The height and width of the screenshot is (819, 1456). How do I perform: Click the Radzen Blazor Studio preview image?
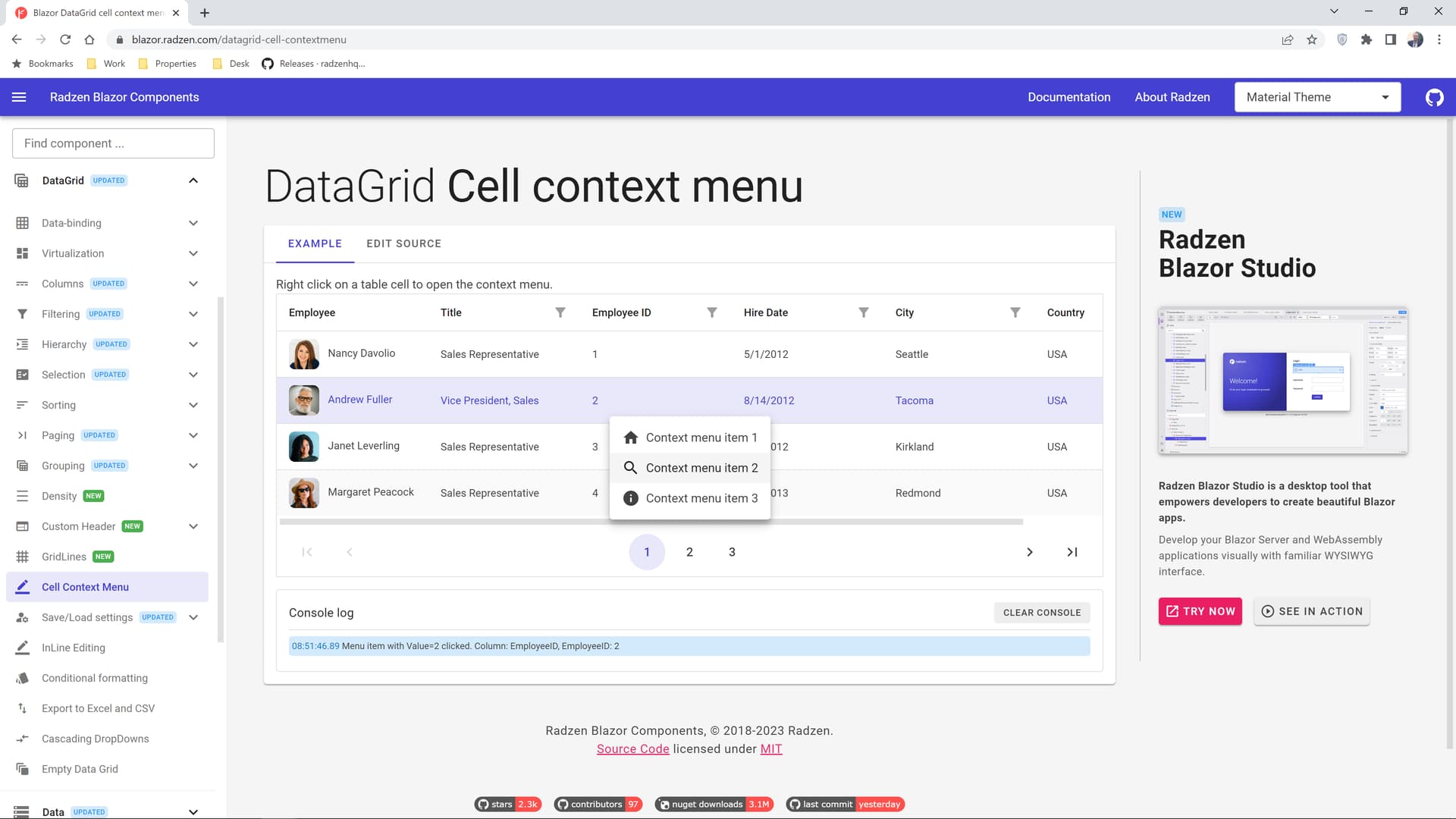[1282, 381]
